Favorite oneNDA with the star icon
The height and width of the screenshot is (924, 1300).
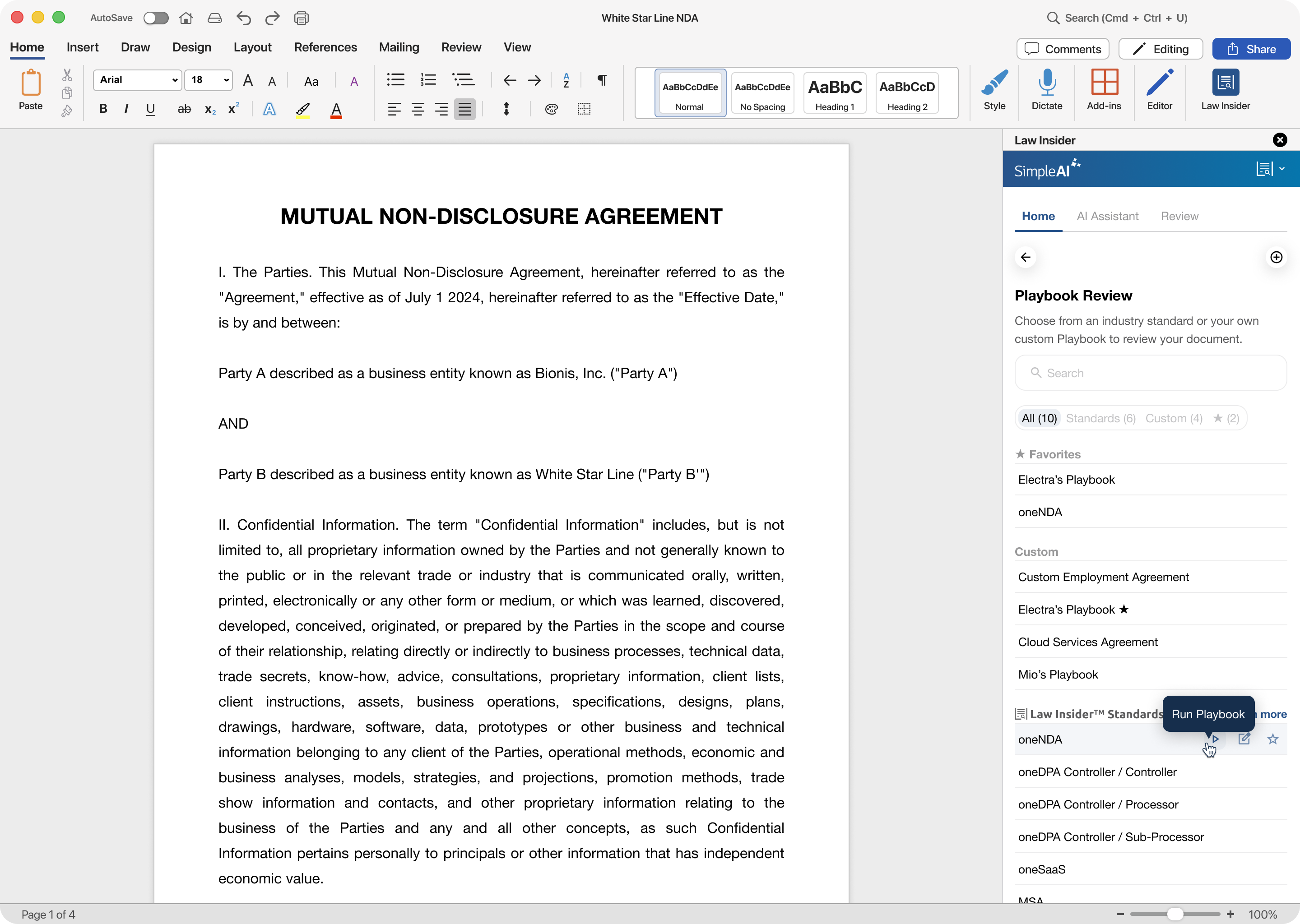[1272, 739]
